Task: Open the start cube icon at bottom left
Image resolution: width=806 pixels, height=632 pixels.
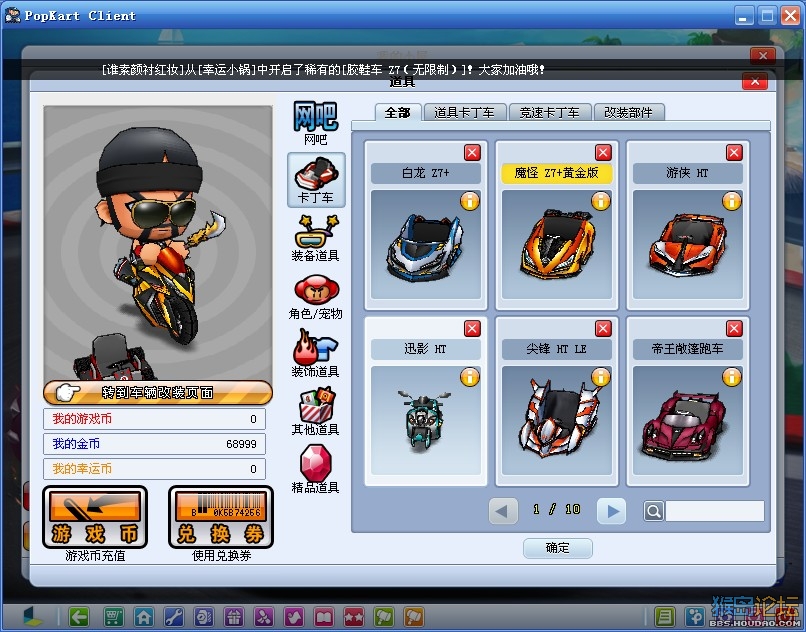Action: [x=33, y=616]
